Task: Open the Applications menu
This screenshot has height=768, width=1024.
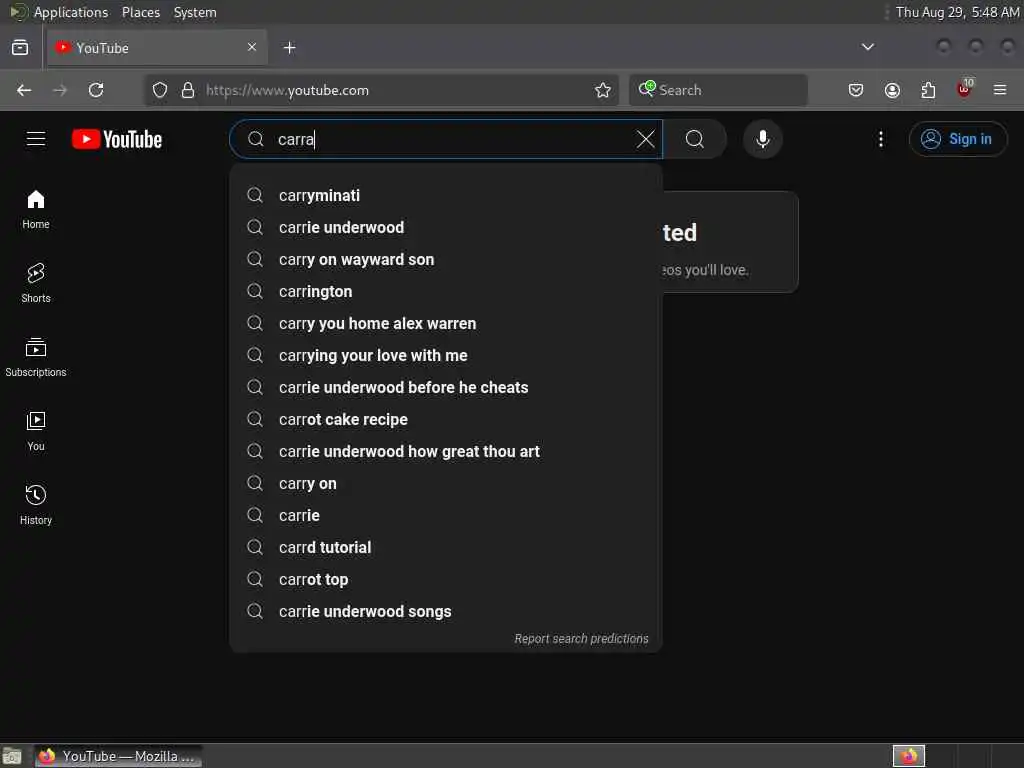Action: (x=71, y=12)
